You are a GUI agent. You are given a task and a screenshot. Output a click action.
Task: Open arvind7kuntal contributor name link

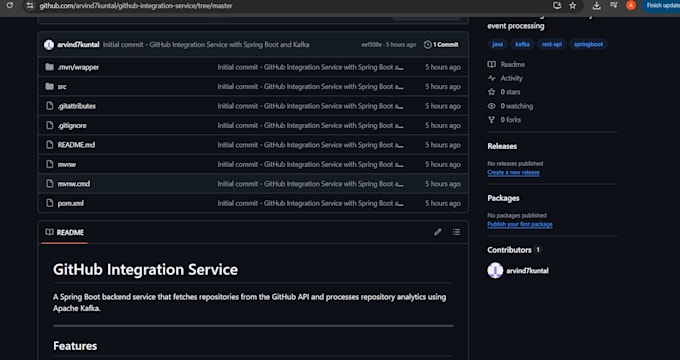tap(527, 271)
